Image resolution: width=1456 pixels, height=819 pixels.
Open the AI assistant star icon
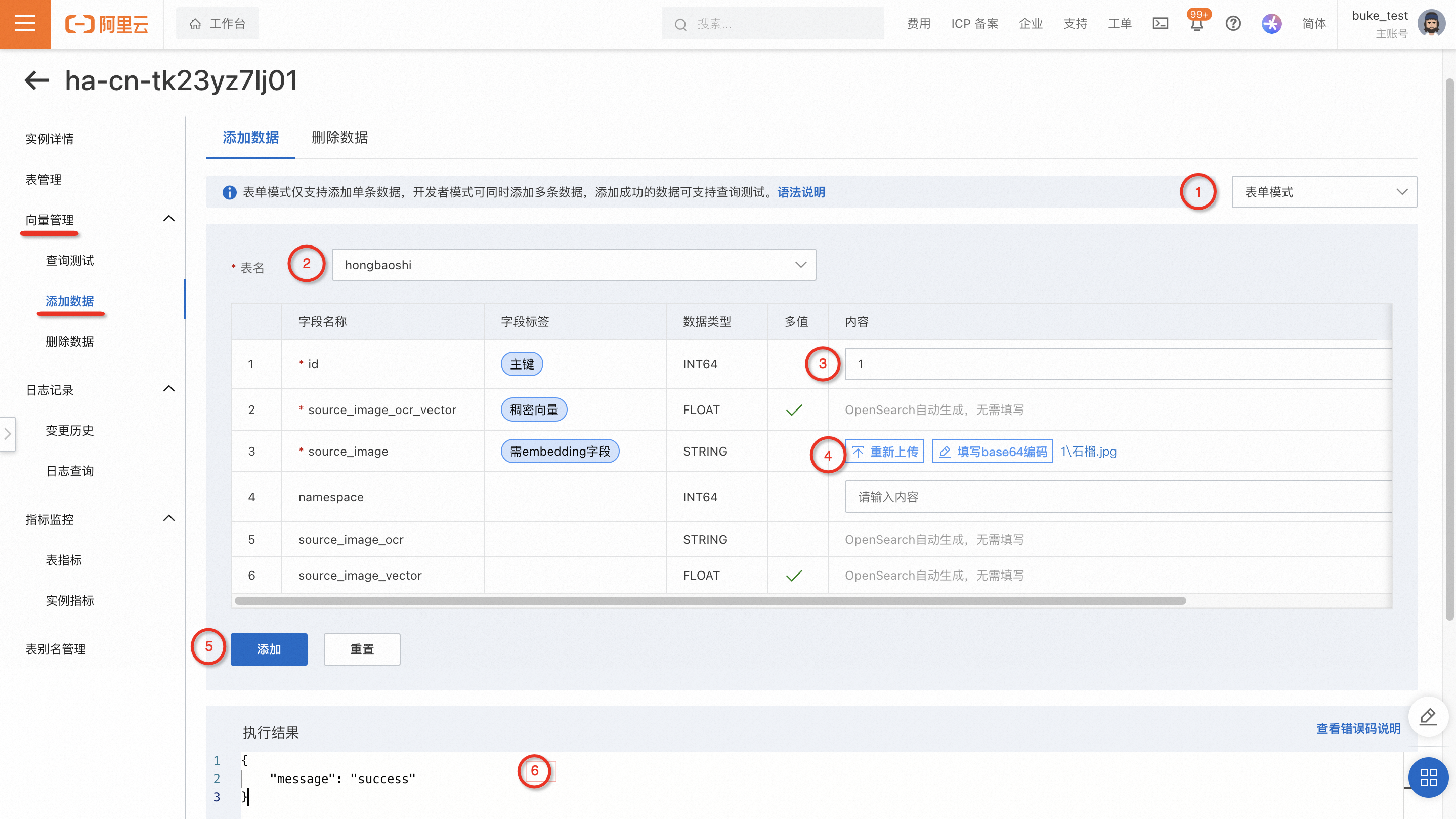[1271, 24]
